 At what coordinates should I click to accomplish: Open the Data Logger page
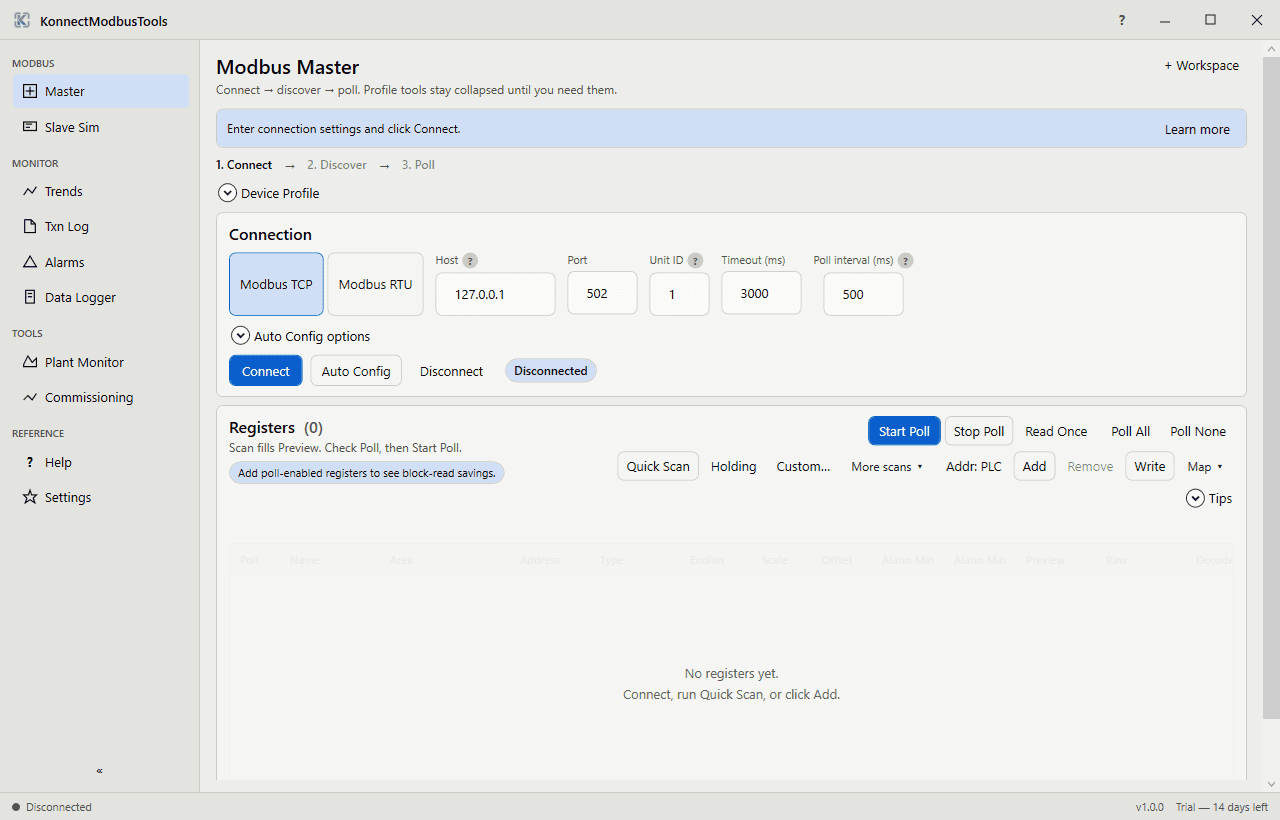pyautogui.click(x=101, y=297)
